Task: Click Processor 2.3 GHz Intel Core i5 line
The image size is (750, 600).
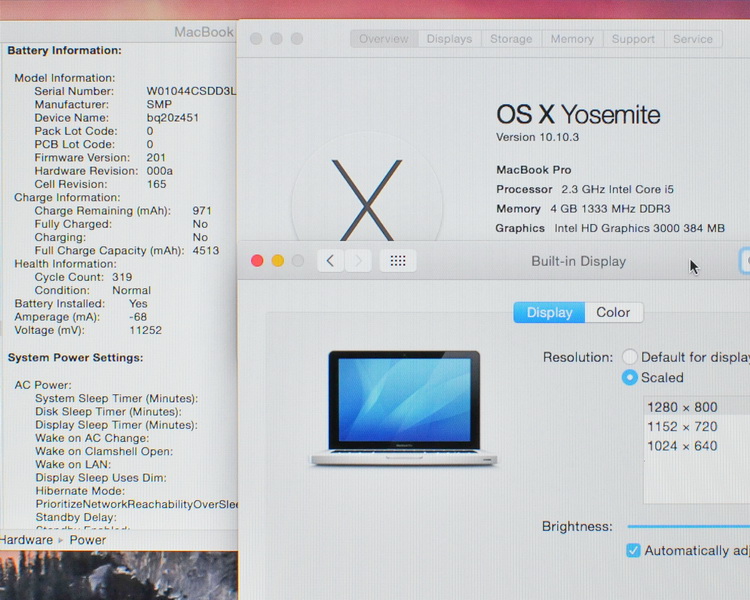Action: pyautogui.click(x=585, y=189)
